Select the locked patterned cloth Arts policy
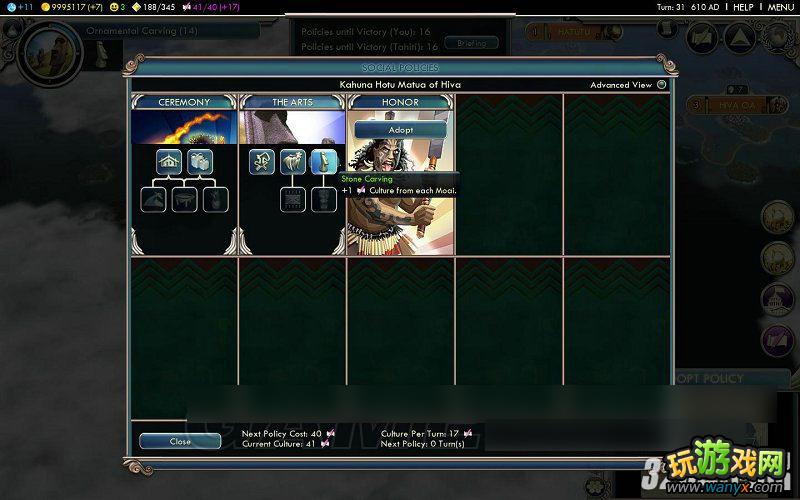The width and height of the screenshot is (800, 500). (293, 199)
